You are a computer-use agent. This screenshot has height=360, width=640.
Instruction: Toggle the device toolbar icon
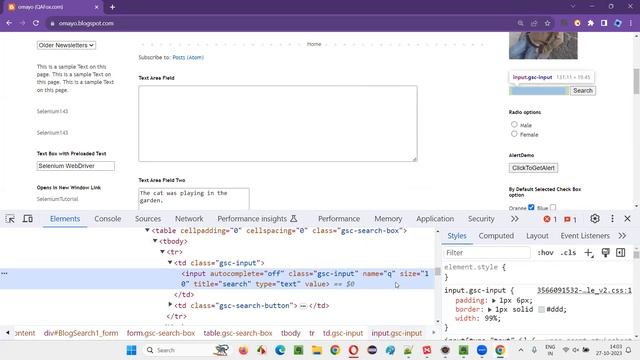coord(28,219)
